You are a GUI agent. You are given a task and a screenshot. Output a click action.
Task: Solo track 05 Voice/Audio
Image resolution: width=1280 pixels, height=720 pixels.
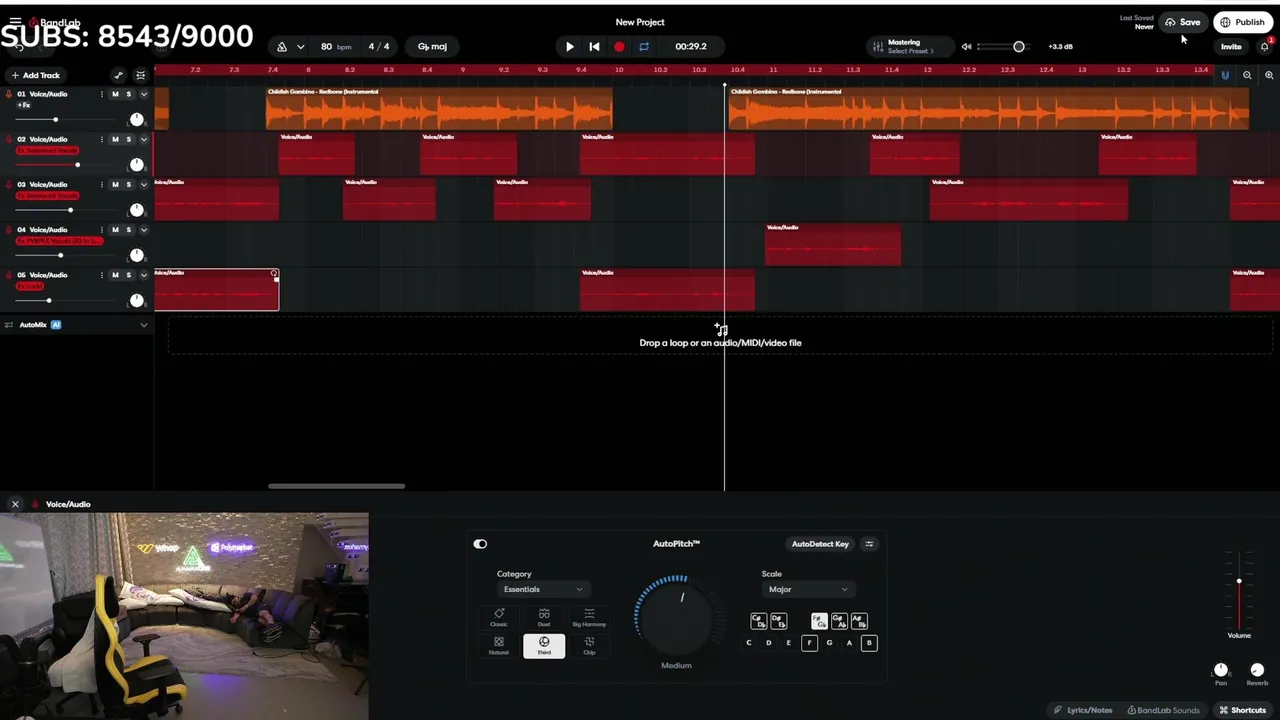[128, 274]
